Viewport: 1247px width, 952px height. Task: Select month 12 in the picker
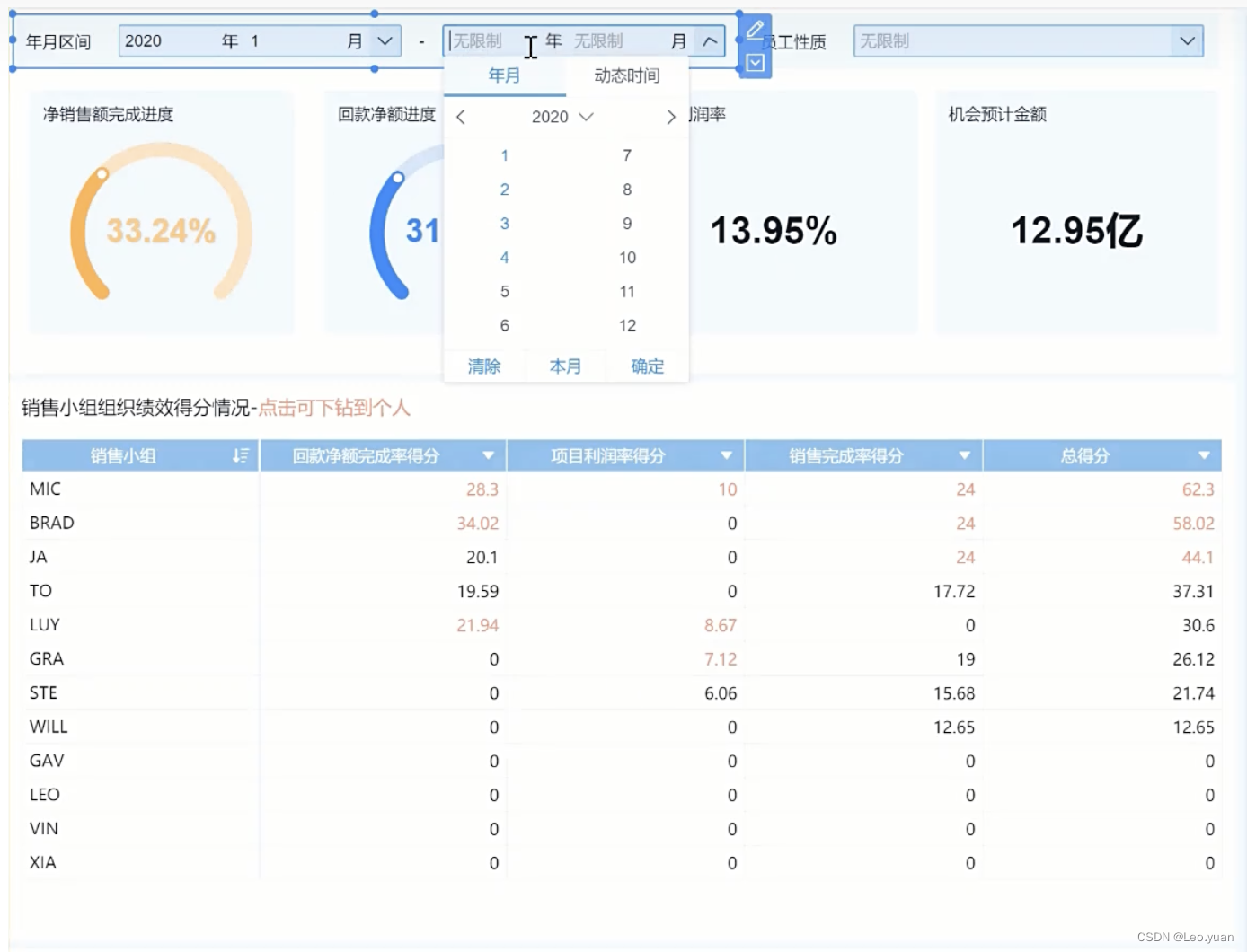[x=627, y=326]
